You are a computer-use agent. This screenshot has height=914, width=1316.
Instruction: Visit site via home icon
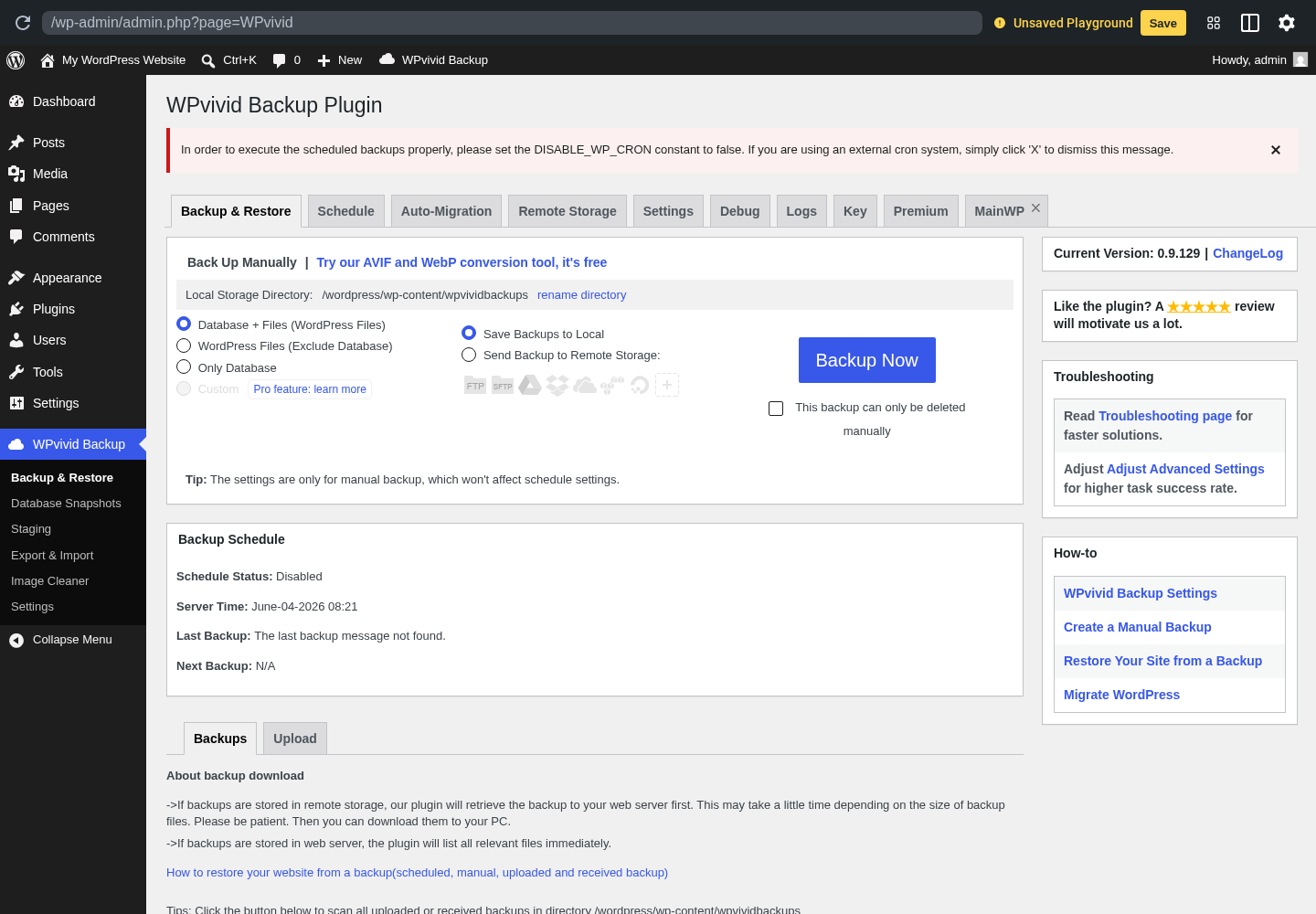(48, 60)
